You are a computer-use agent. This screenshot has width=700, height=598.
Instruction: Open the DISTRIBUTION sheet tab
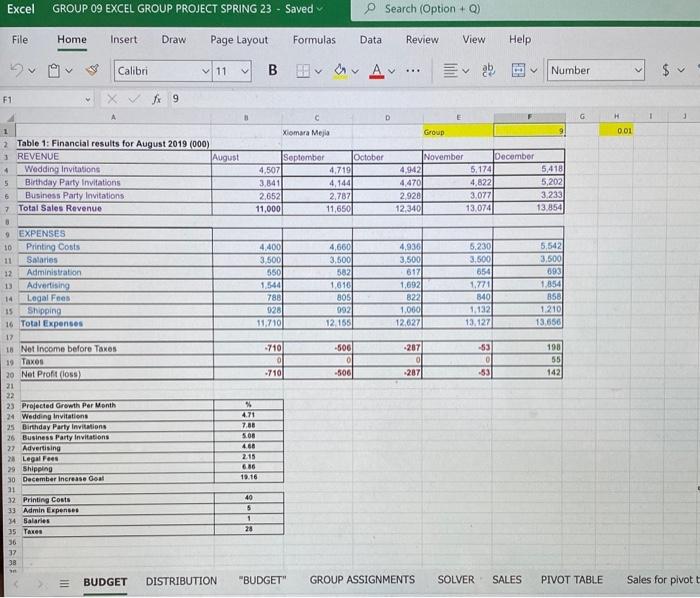tap(181, 581)
